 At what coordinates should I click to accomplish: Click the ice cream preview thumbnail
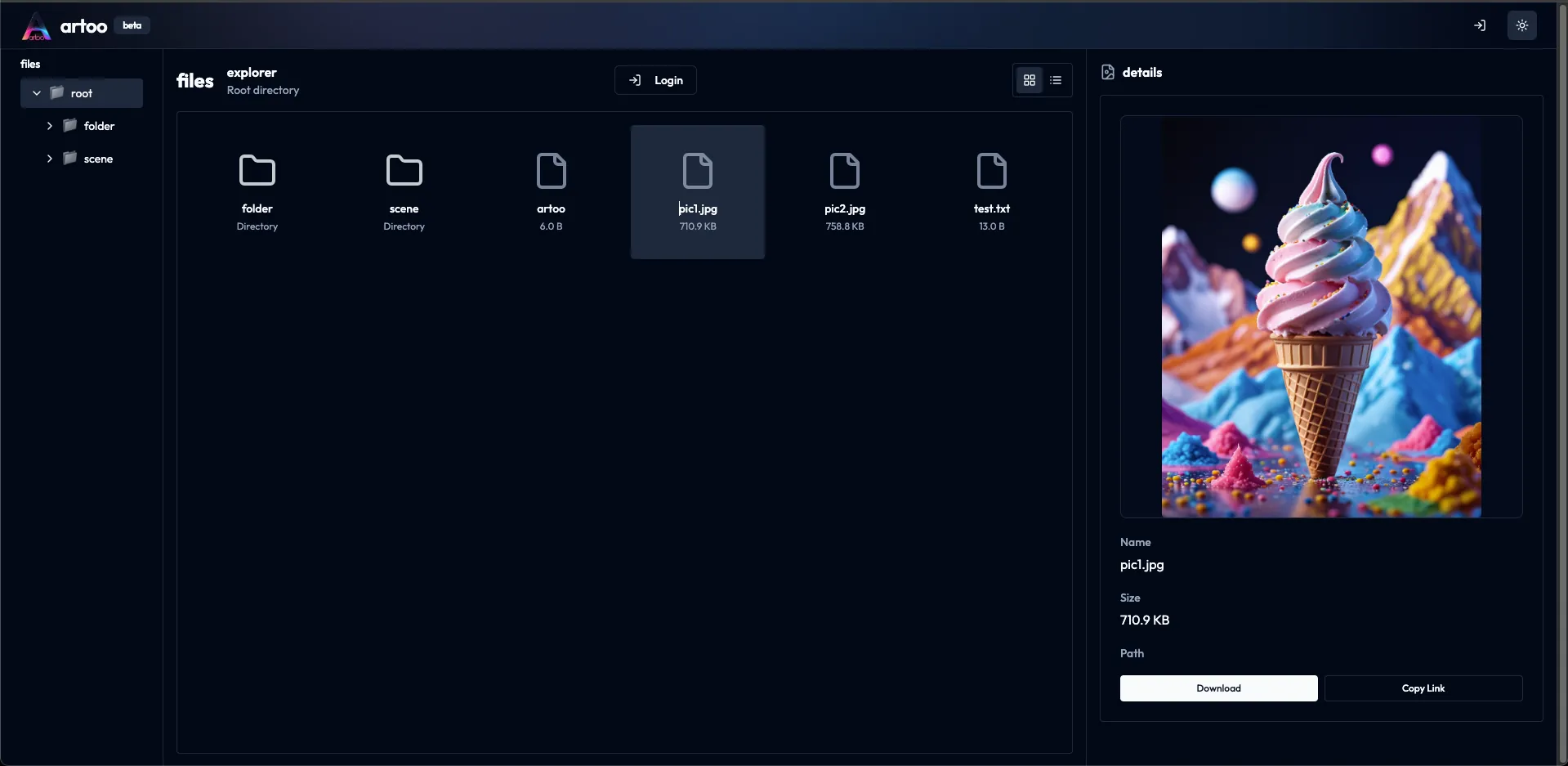[1320, 317]
